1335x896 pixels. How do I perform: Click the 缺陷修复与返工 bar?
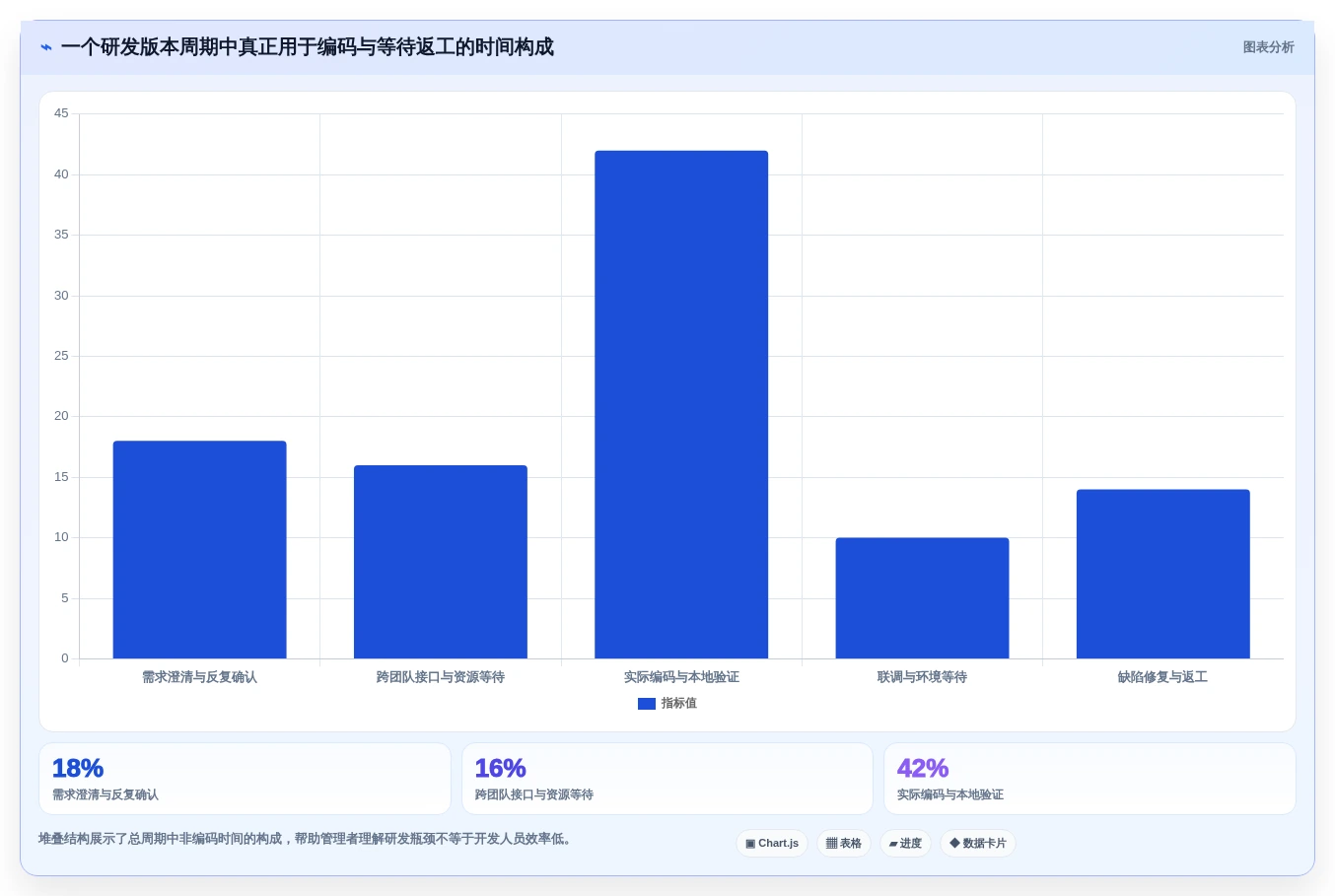[1163, 574]
